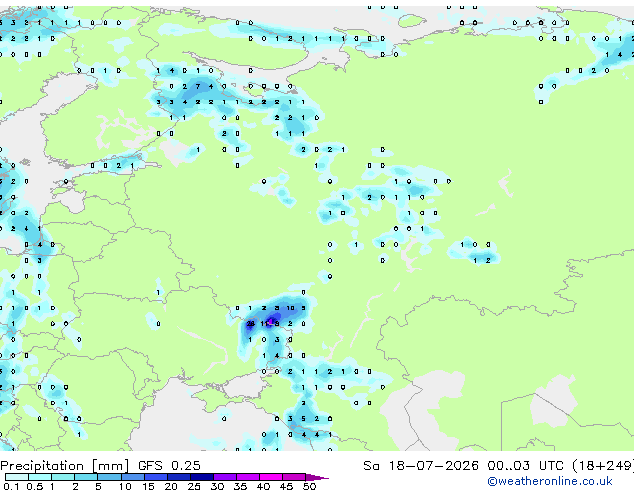This screenshot has height=490, width=634.
Task: Select the '00..03 UTC' time range text
Action: click(525, 466)
